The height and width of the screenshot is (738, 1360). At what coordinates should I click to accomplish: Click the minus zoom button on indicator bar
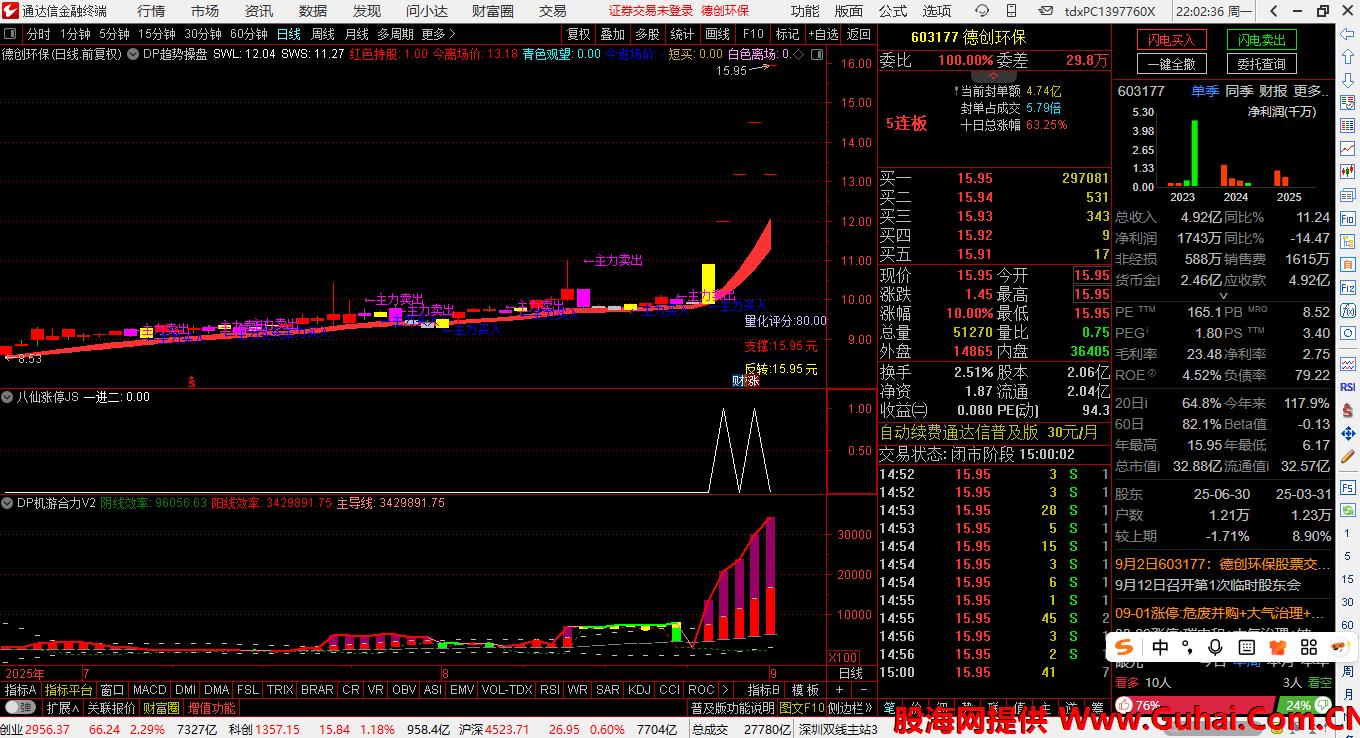pos(864,690)
